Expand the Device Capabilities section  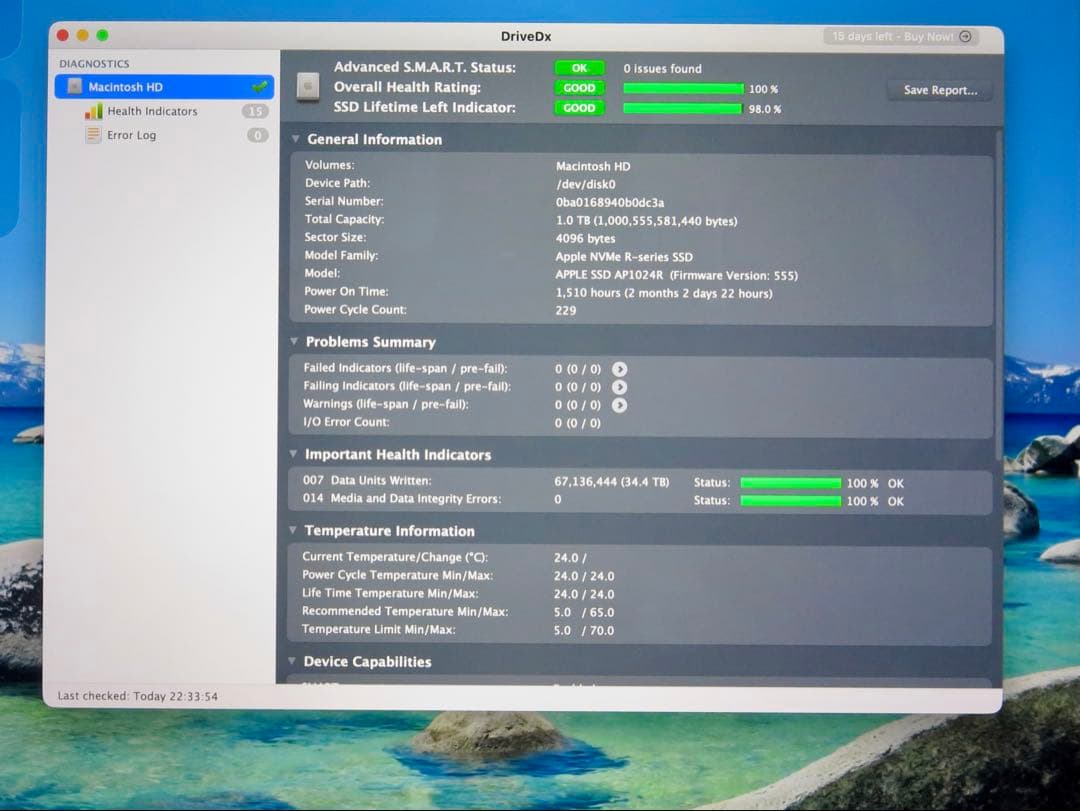(x=293, y=661)
